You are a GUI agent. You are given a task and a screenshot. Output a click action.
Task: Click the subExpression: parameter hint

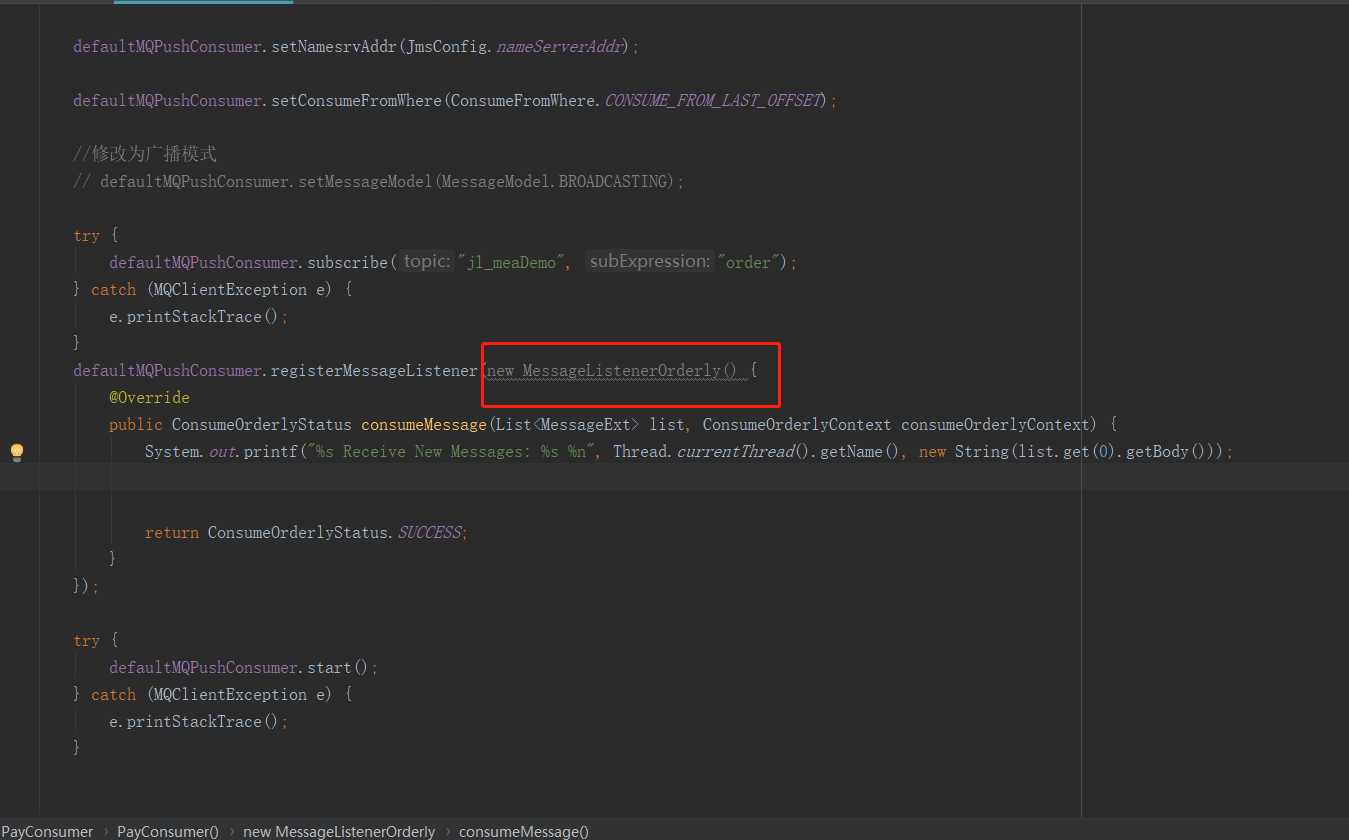649,262
